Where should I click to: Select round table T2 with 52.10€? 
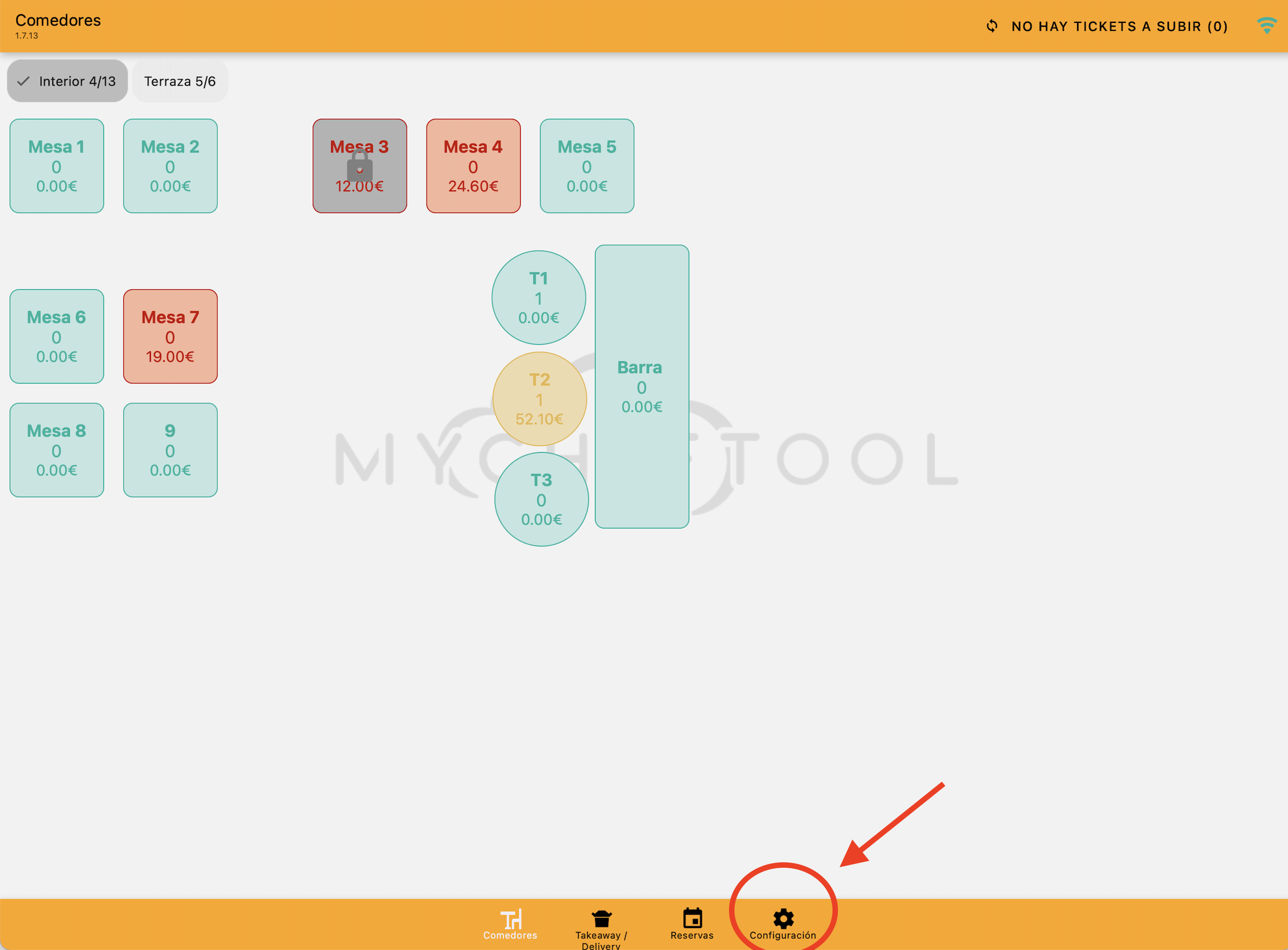pos(539,399)
